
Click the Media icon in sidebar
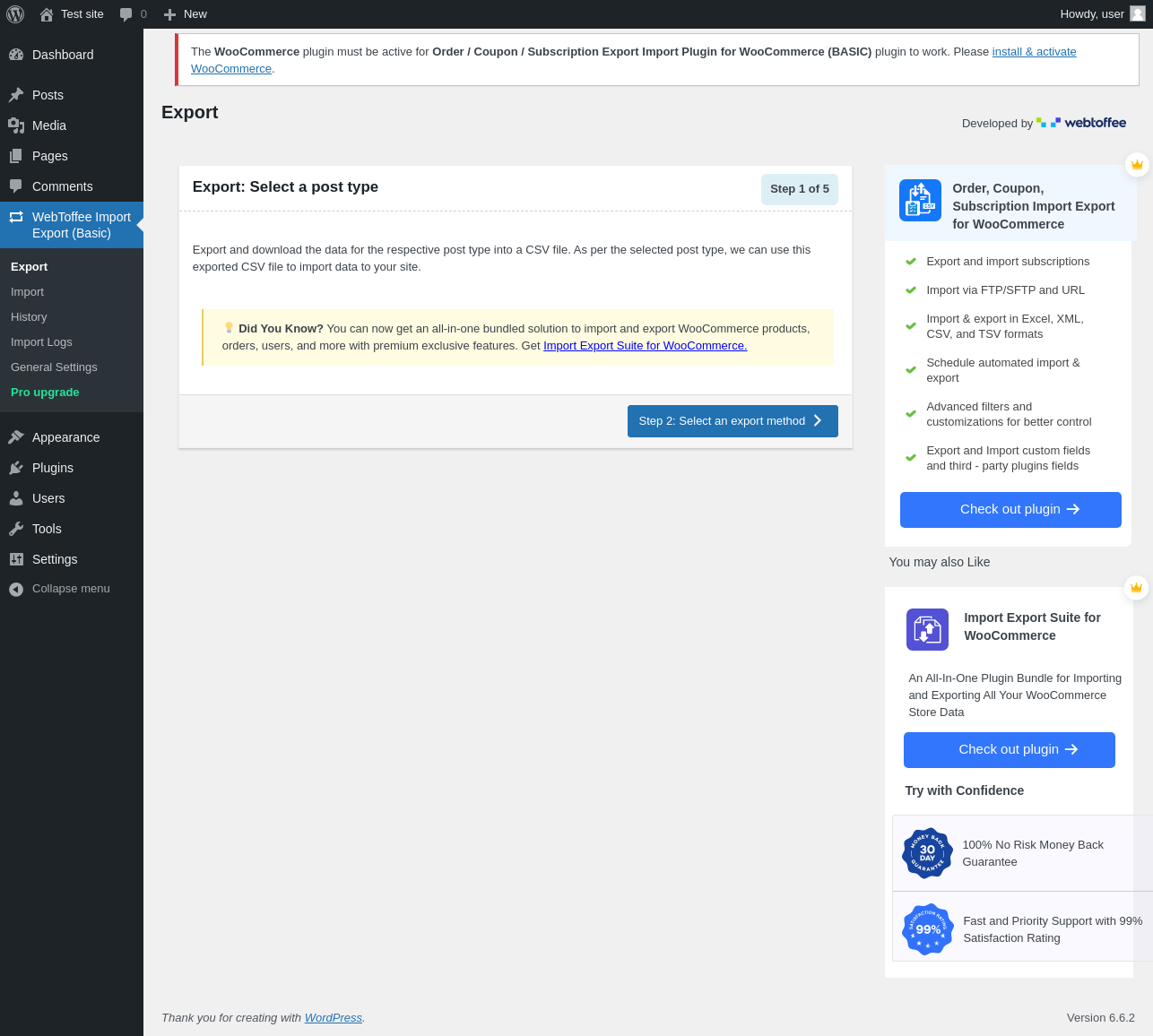[16, 125]
